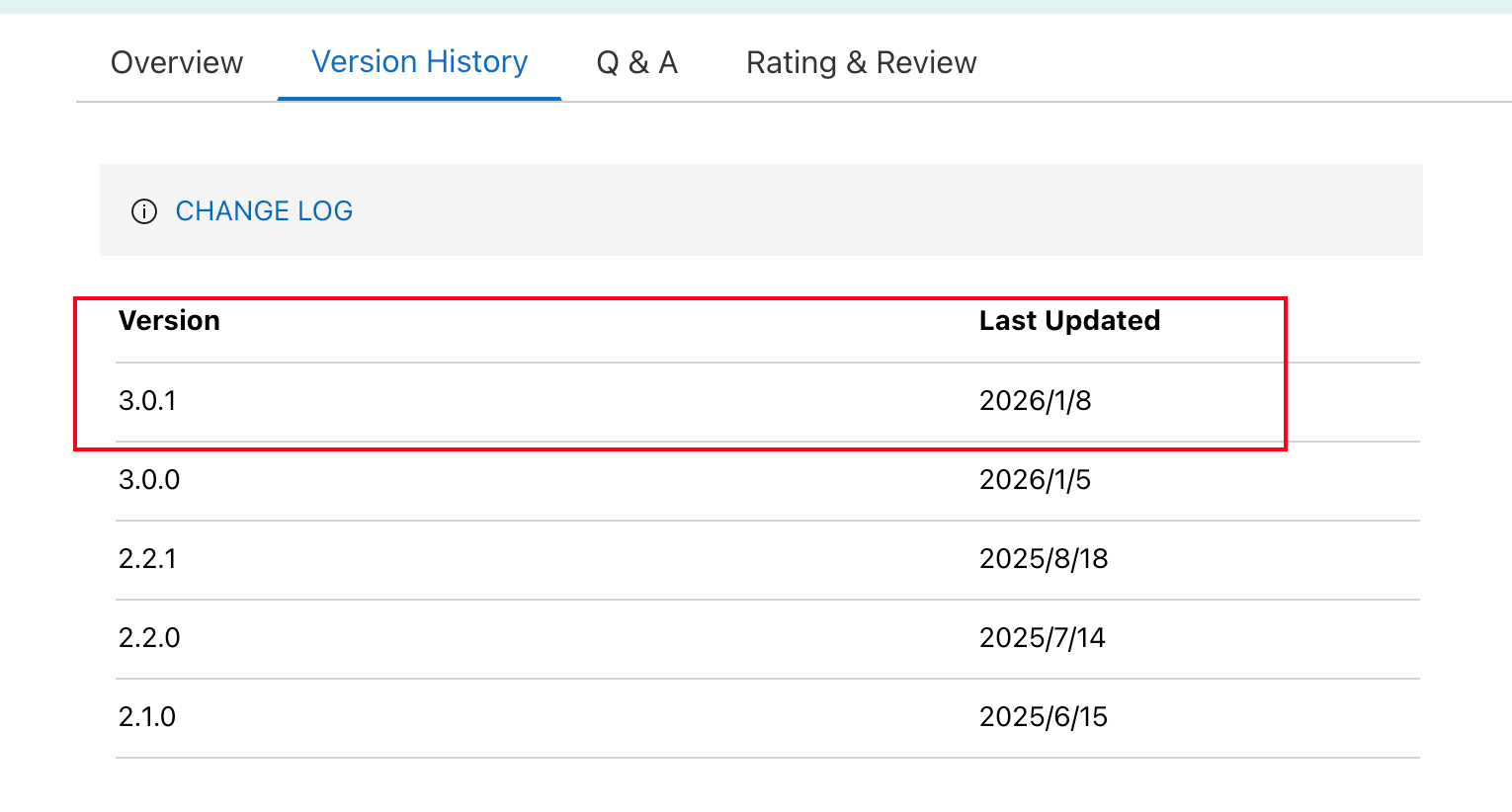Open the Overview tab
The height and width of the screenshot is (812, 1512).
pos(177,62)
